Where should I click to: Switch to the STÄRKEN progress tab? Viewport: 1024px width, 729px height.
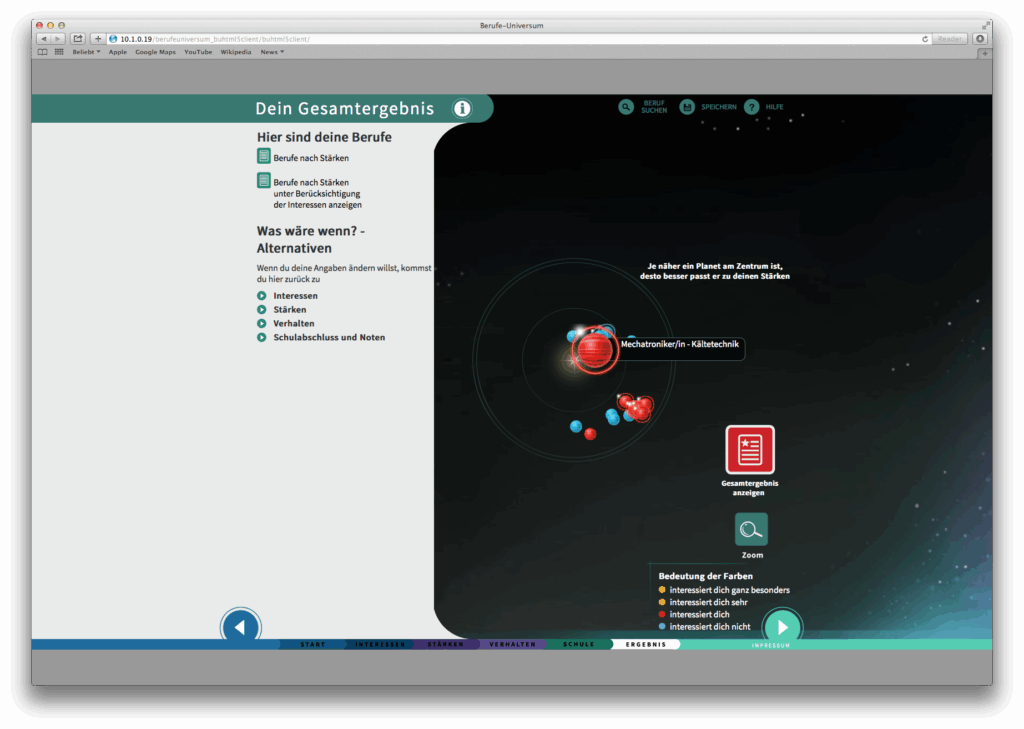pyautogui.click(x=445, y=645)
